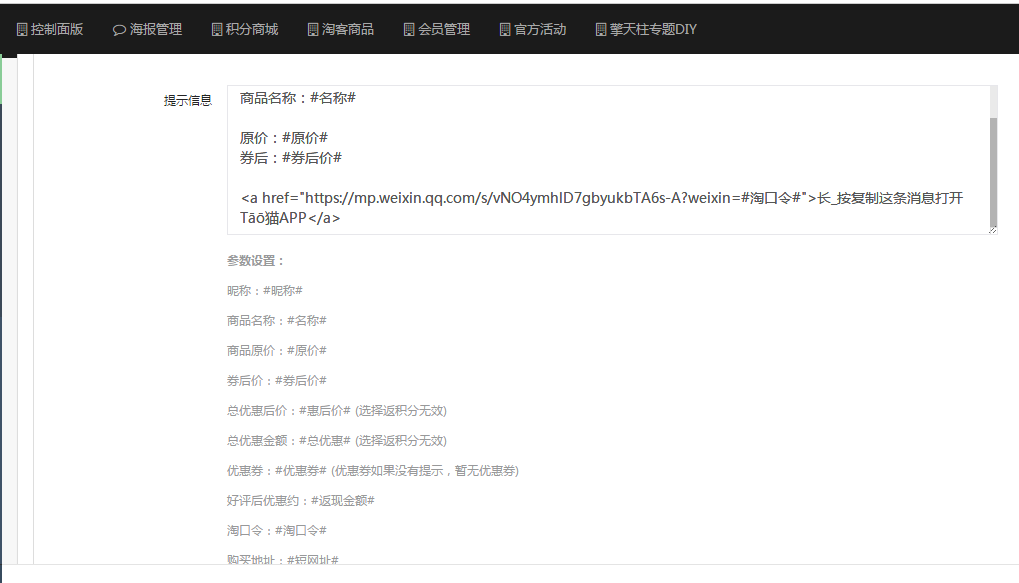Click the resize handle of the textarea

coord(993,230)
